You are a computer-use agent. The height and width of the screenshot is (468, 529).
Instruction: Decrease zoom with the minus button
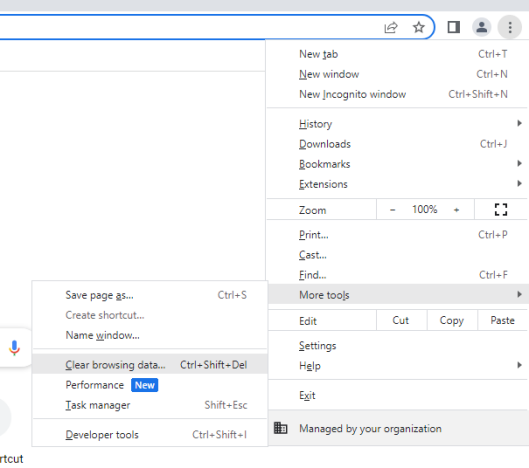pos(392,210)
